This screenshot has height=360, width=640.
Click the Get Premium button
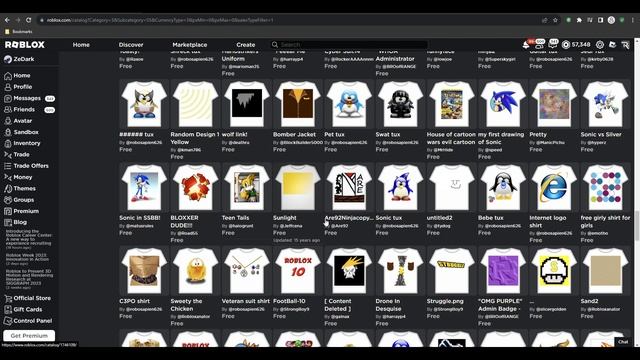click(29, 336)
